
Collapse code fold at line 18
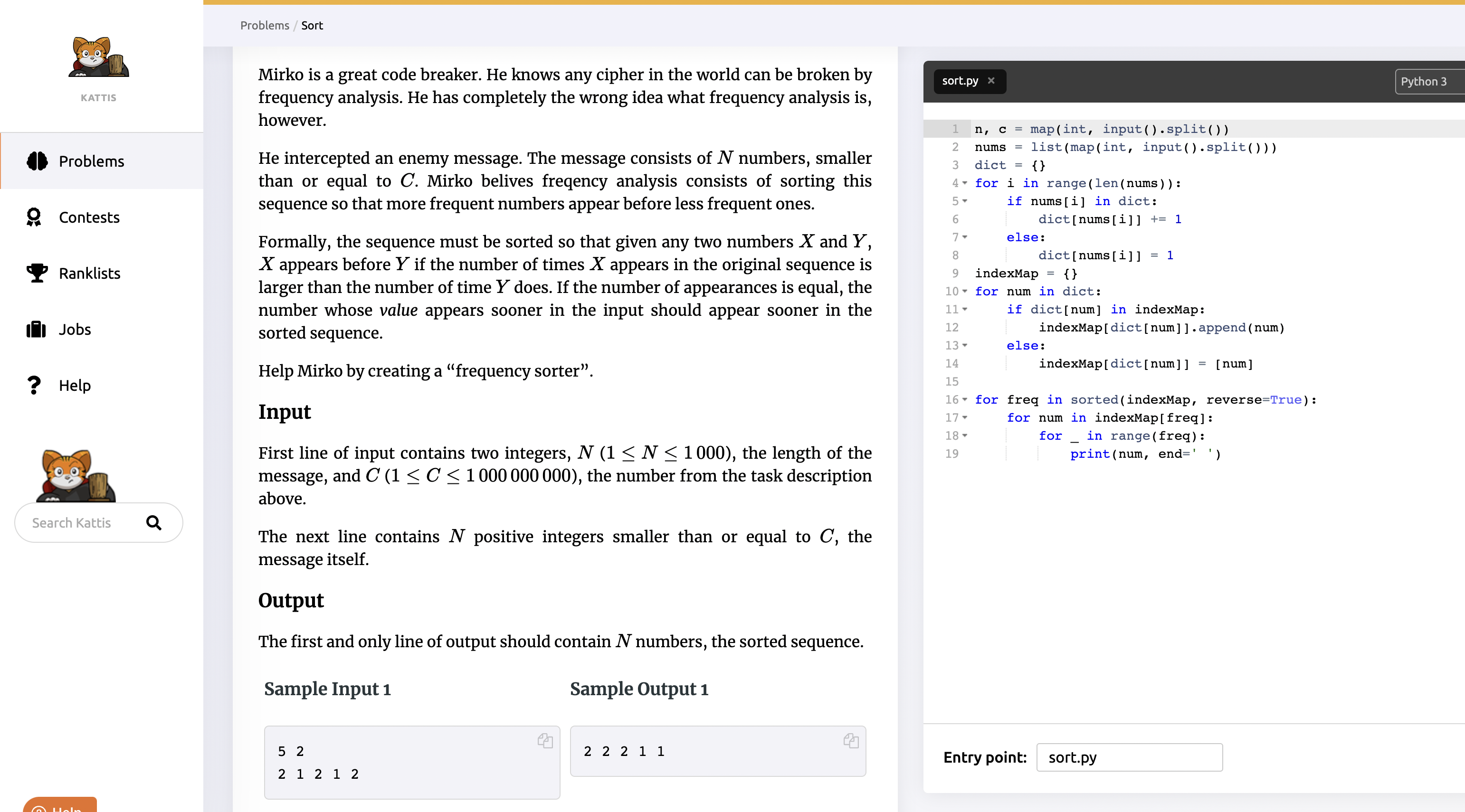pyautogui.click(x=965, y=435)
